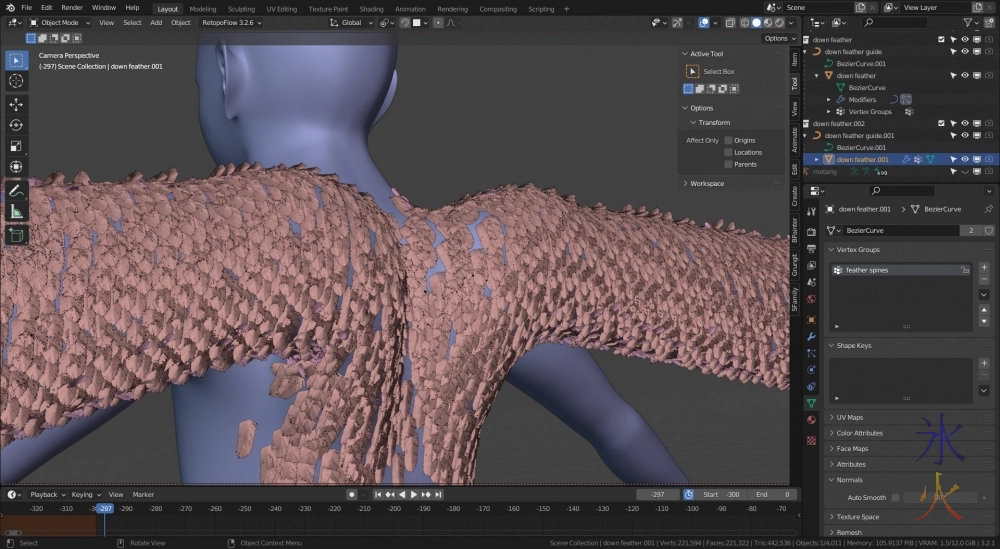Tick the Parents affect-only checkbox
The image size is (1000, 549).
728,164
